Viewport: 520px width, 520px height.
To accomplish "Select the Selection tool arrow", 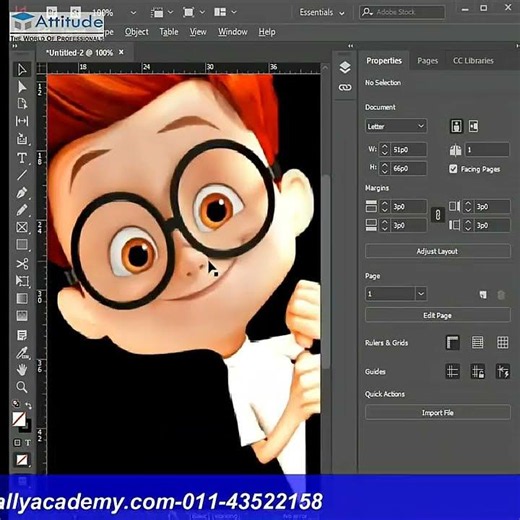I will 22,70.
